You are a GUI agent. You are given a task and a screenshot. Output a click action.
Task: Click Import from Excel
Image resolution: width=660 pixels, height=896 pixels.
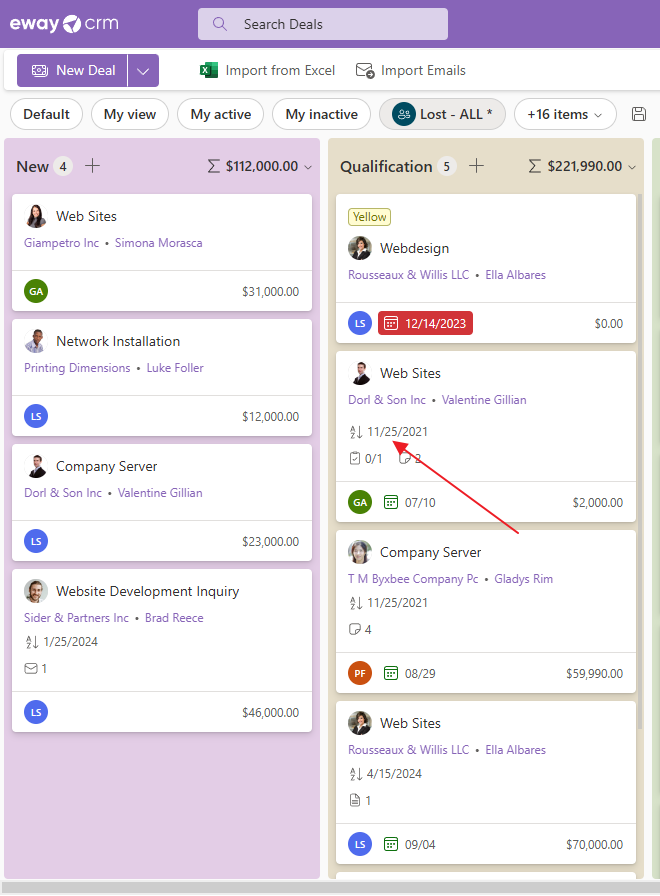tap(267, 70)
